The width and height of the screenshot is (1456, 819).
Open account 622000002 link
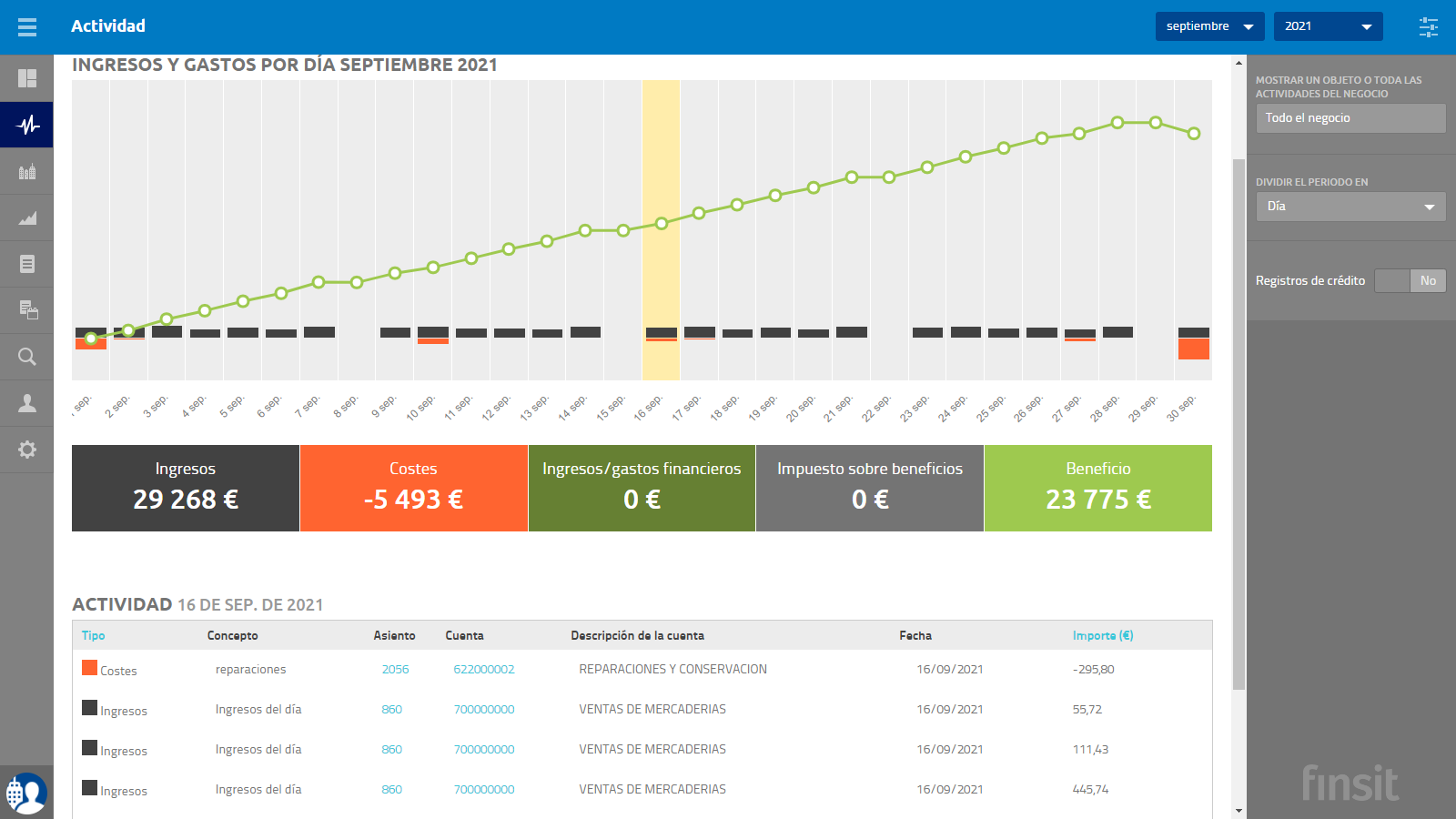point(484,669)
